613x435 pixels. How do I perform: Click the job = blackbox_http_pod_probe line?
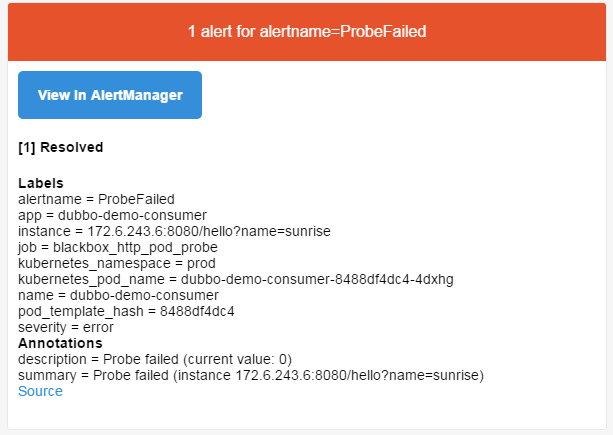pyautogui.click(x=118, y=247)
